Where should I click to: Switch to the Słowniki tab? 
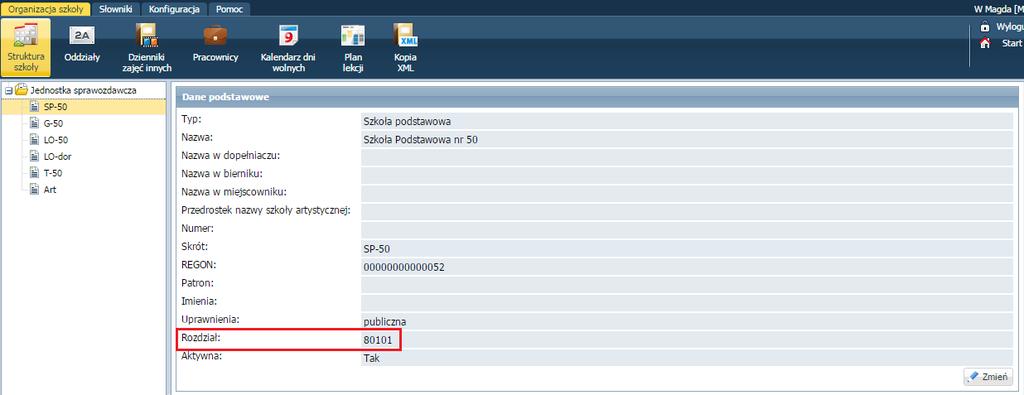click(116, 9)
